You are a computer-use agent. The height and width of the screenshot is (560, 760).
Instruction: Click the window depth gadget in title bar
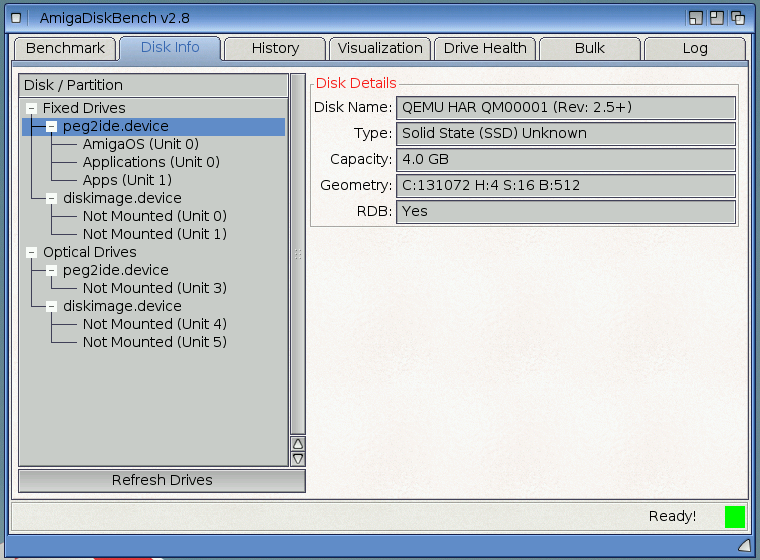[738, 18]
